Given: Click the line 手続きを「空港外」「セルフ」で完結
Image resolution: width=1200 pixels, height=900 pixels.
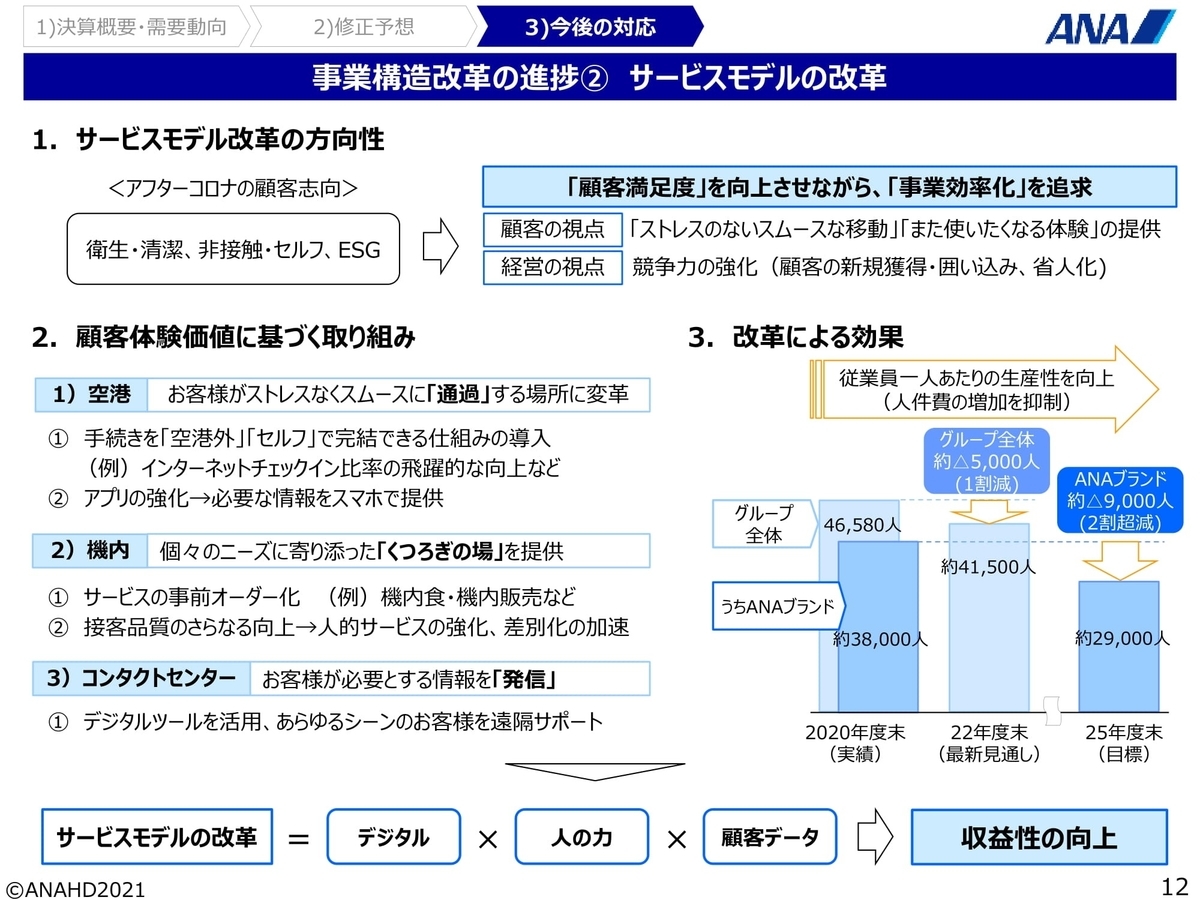Looking at the screenshot, I should coord(301,439).
